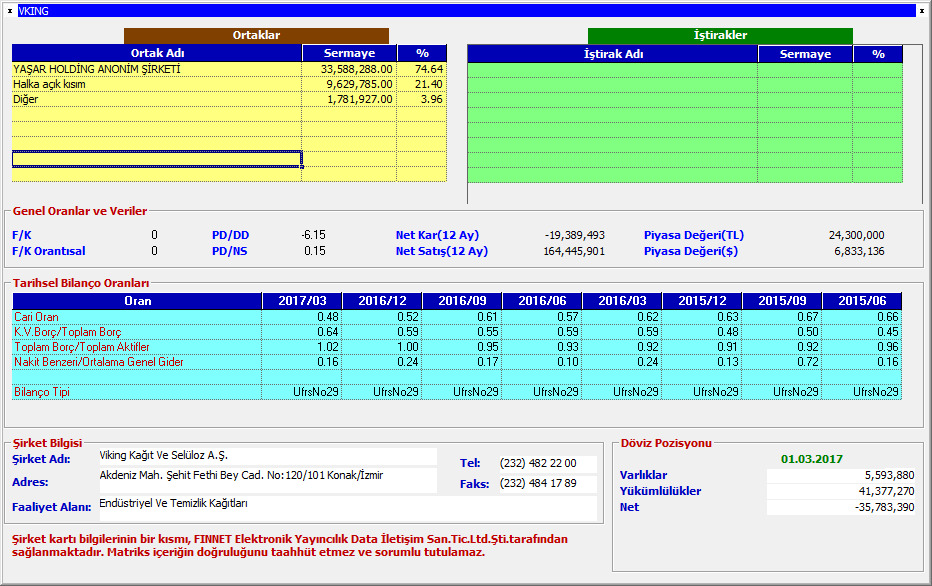
Task: Click Cari Oran value 0.48 for 2017/03
Action: coord(328,317)
